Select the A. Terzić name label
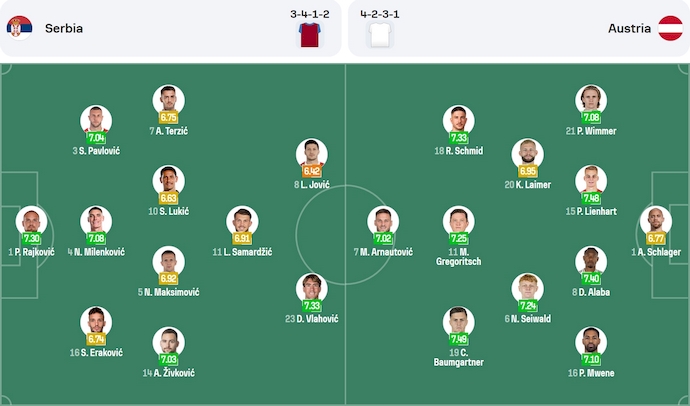 click(x=169, y=131)
